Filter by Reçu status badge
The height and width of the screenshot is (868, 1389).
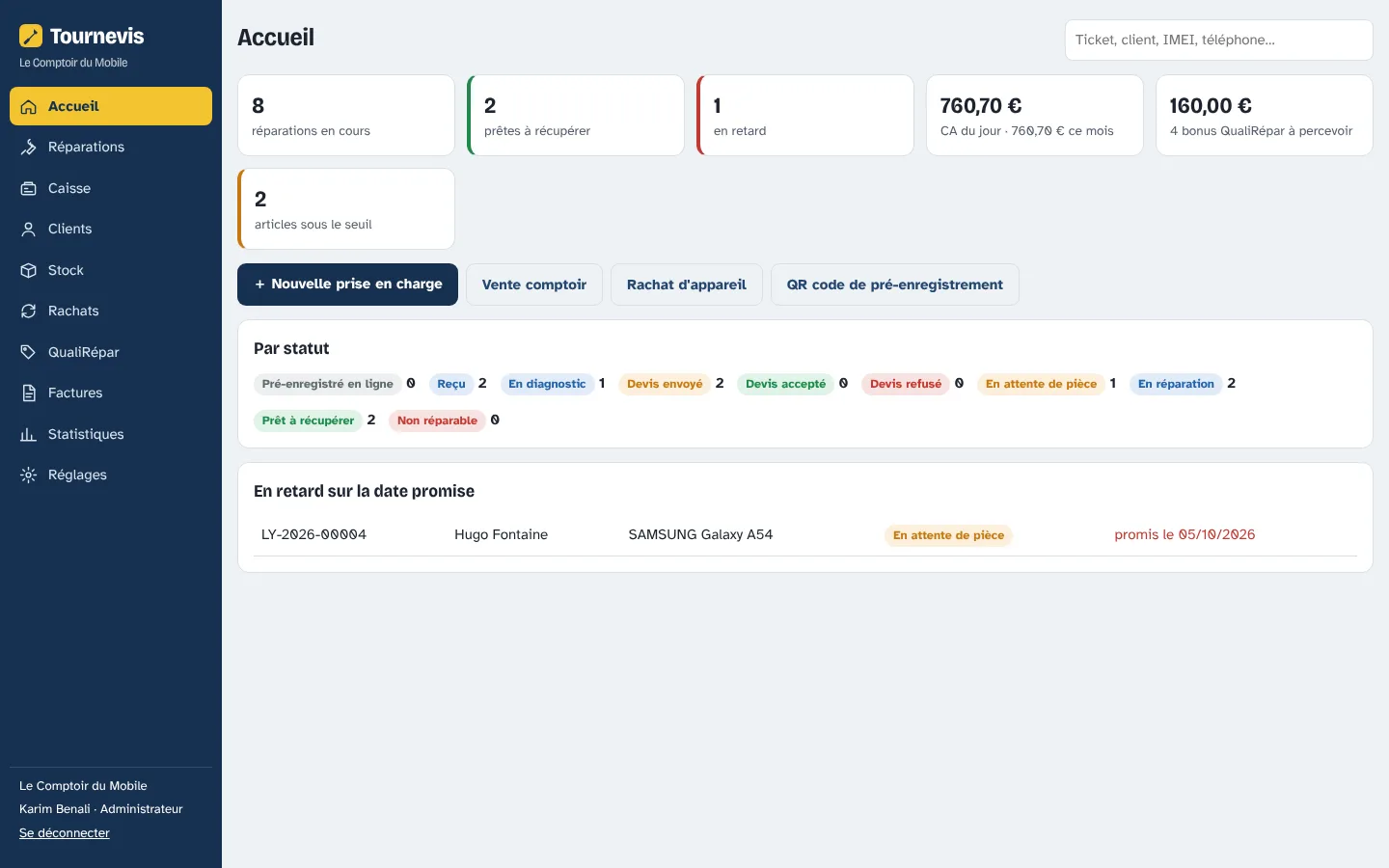click(x=451, y=384)
